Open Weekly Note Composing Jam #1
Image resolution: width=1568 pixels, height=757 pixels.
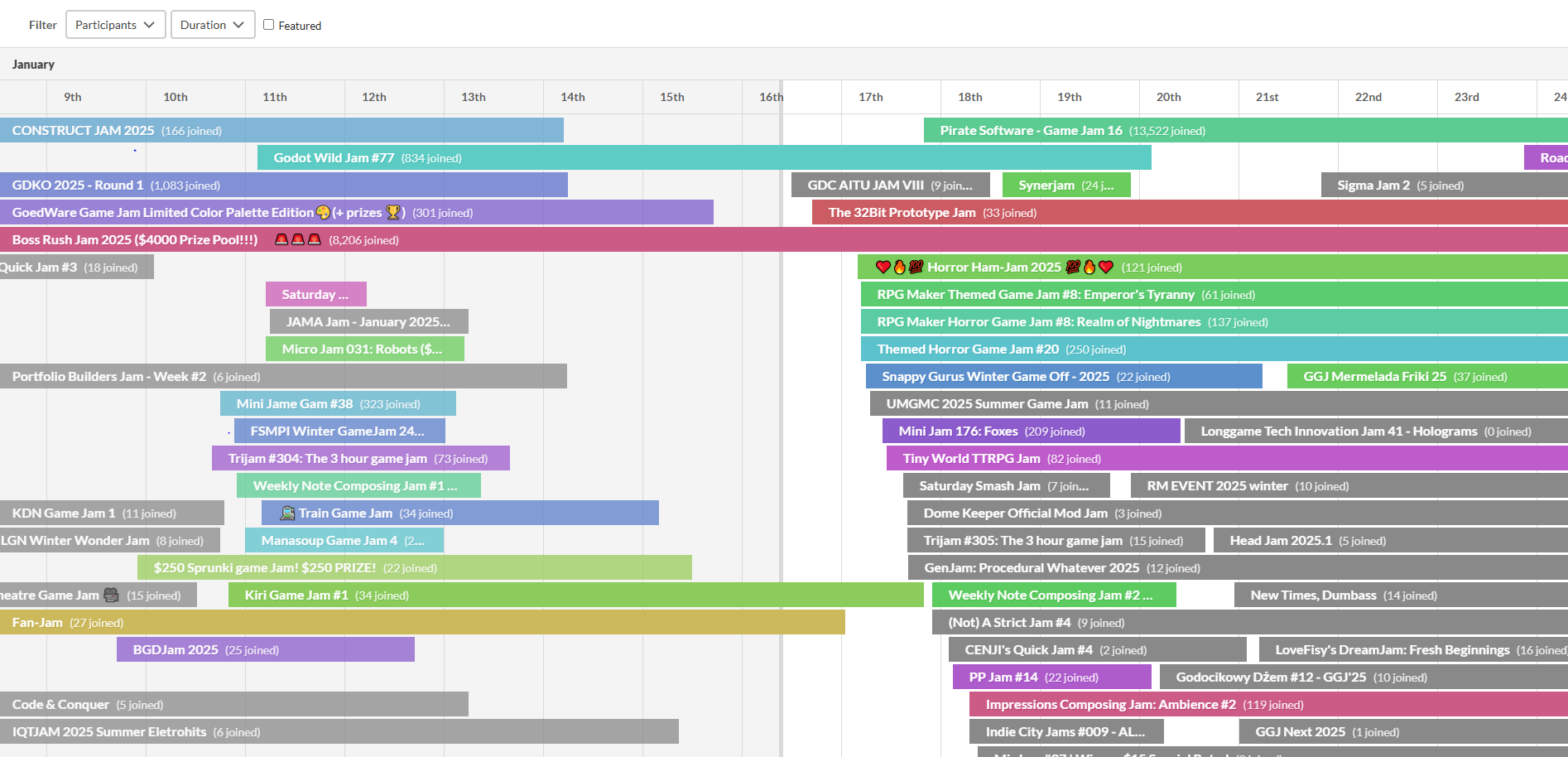358,486
